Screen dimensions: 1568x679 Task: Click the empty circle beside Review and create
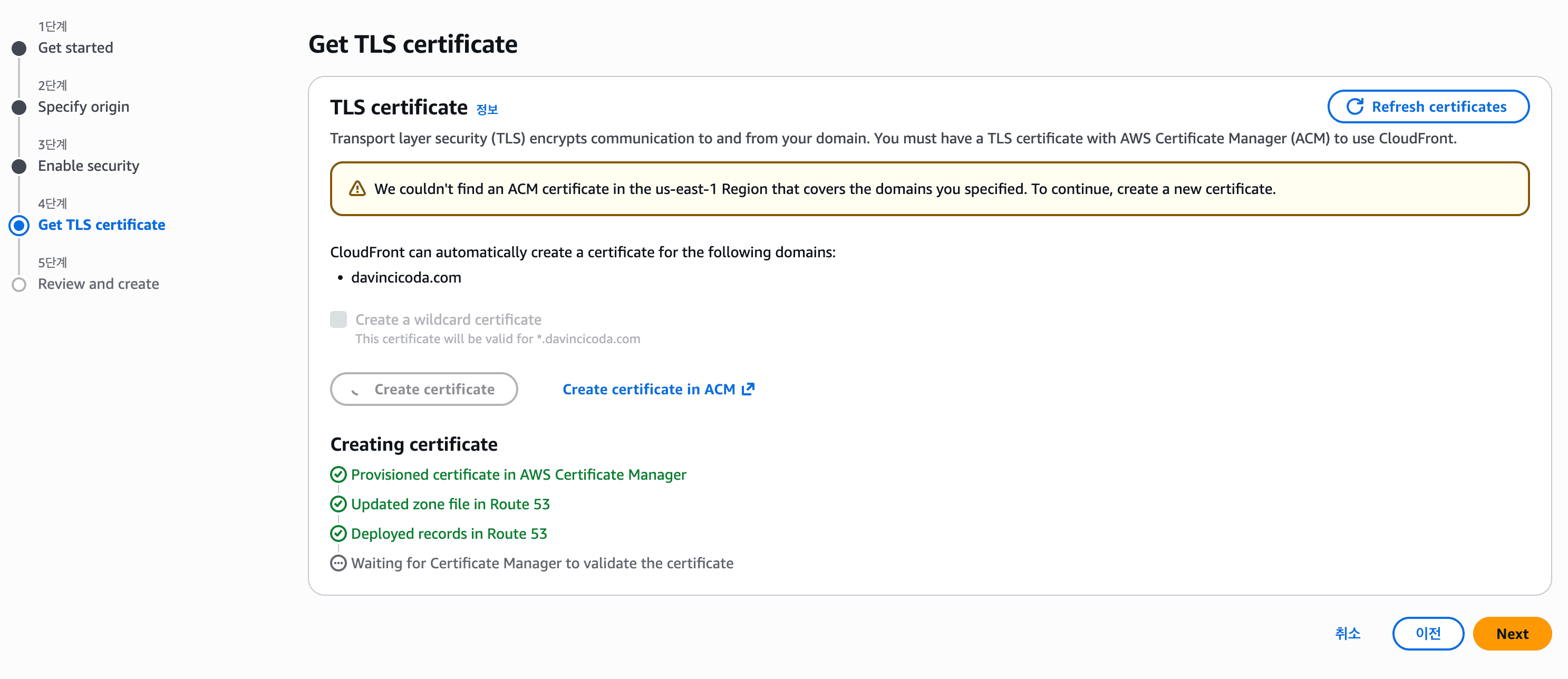click(19, 284)
